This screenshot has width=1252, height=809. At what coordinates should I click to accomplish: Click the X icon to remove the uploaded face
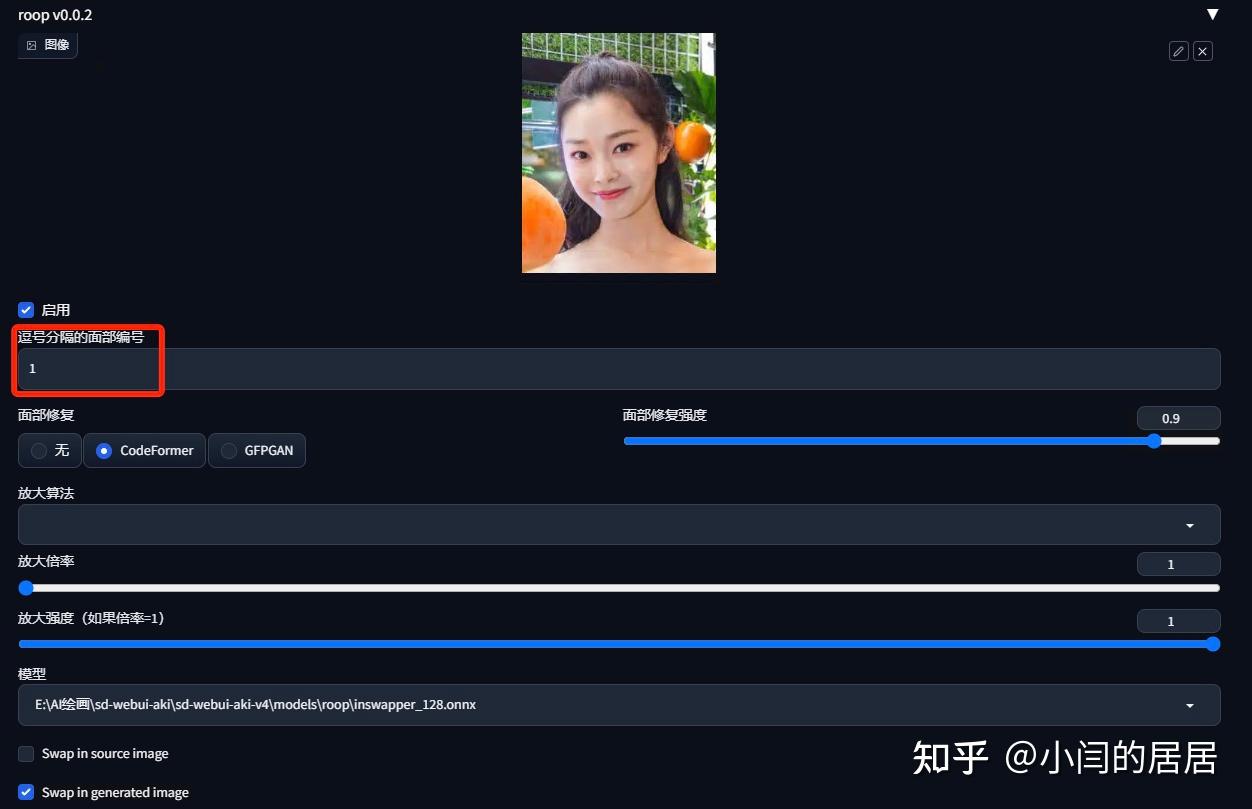[1203, 50]
